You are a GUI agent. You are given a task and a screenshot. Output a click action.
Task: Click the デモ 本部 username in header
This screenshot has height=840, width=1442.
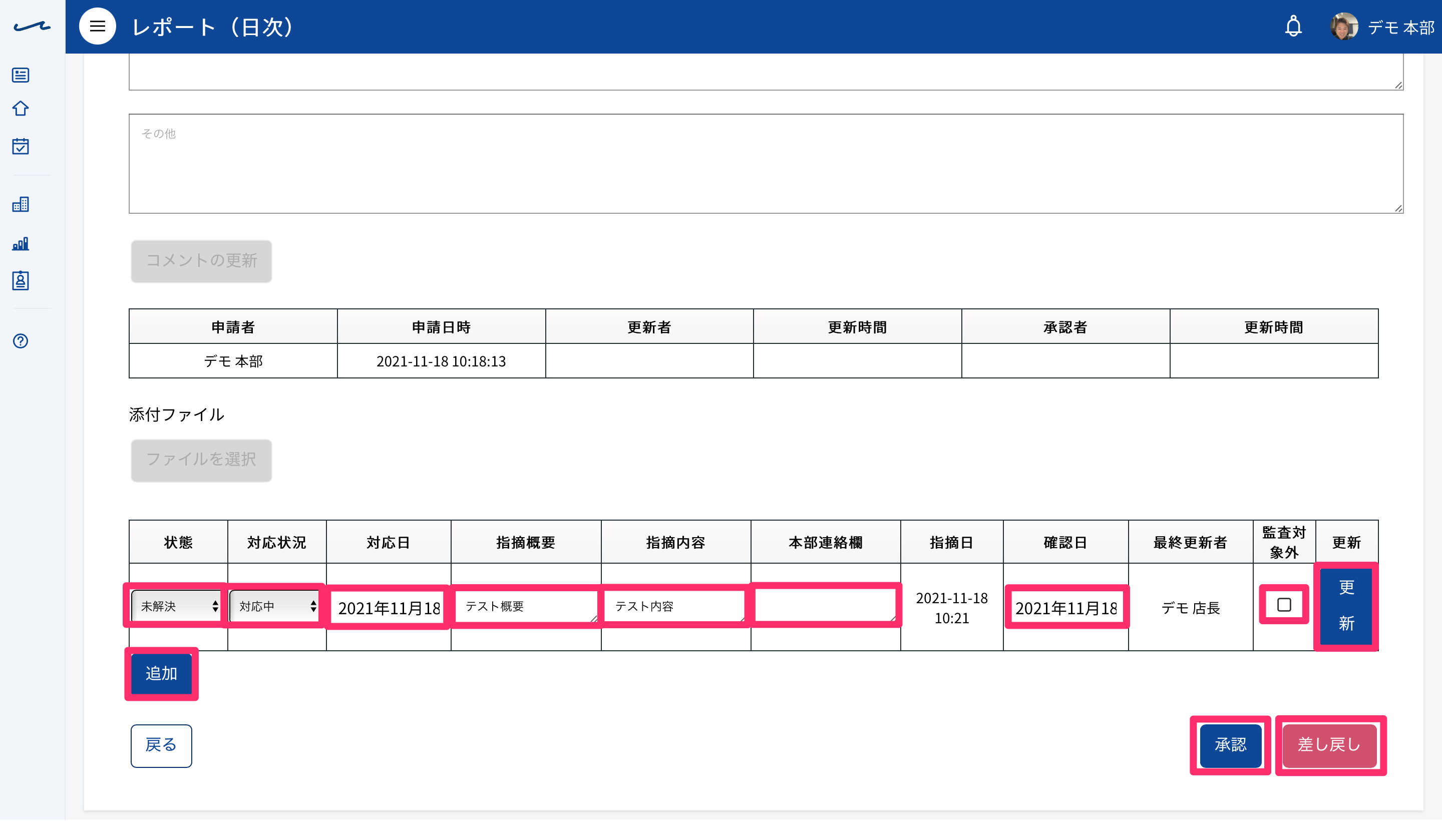pos(1401,28)
